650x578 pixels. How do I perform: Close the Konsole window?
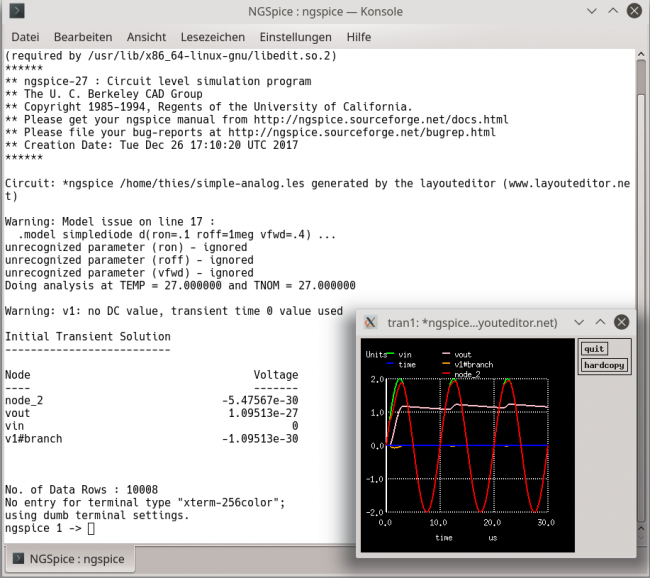click(x=634, y=11)
